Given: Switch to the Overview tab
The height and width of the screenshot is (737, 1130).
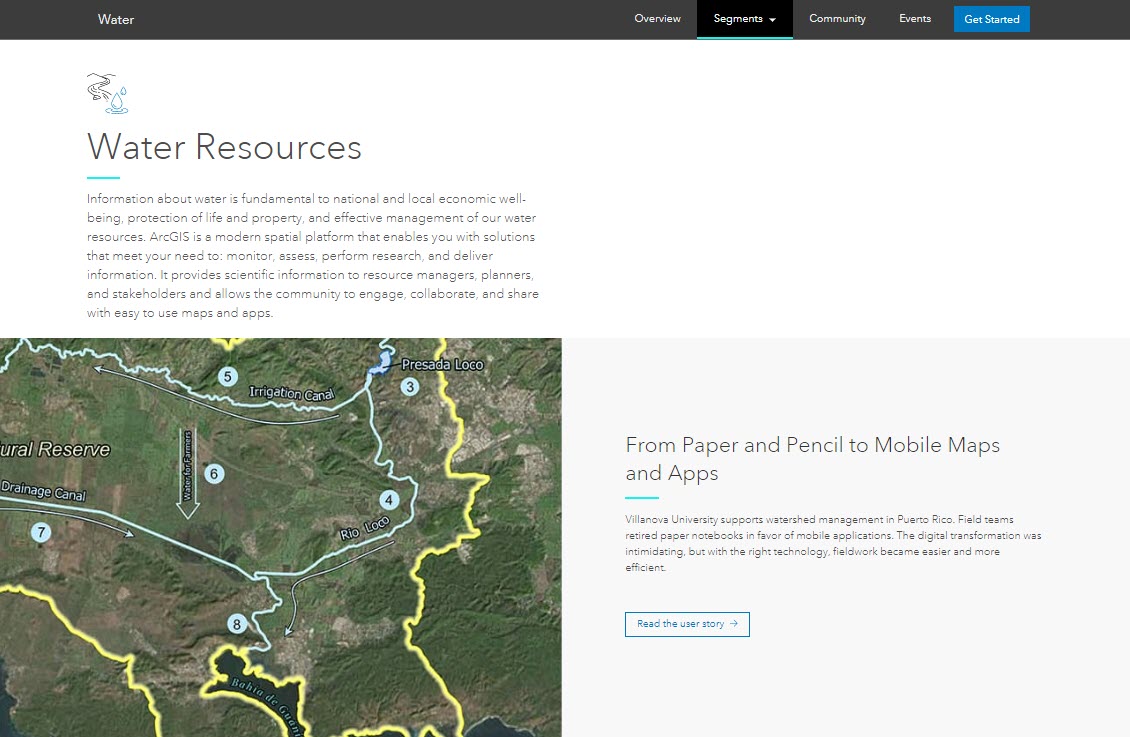Looking at the screenshot, I should click(x=657, y=18).
